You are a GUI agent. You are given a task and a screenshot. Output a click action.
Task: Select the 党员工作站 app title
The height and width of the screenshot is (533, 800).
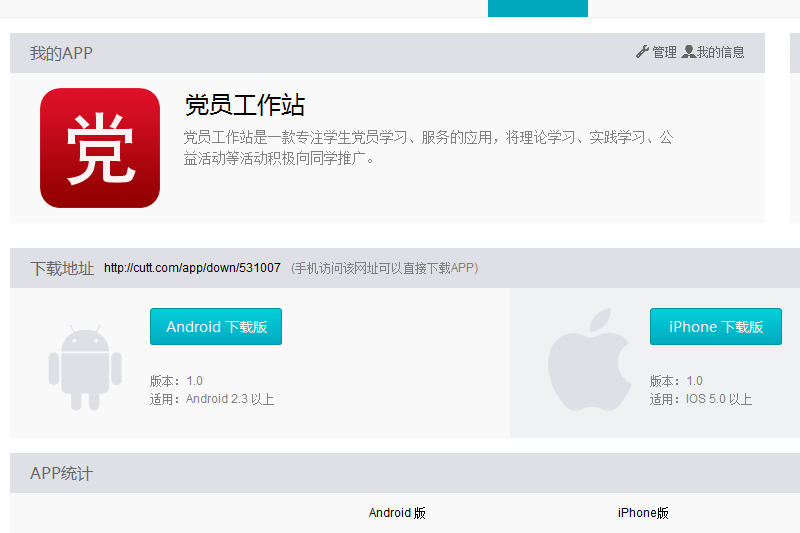[x=245, y=105]
